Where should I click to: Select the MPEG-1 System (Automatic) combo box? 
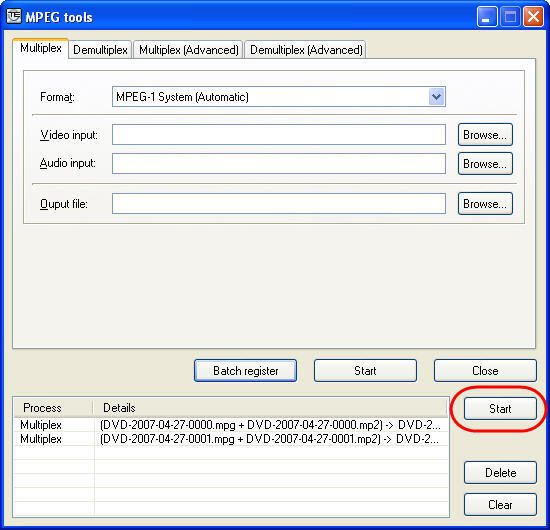pos(279,96)
